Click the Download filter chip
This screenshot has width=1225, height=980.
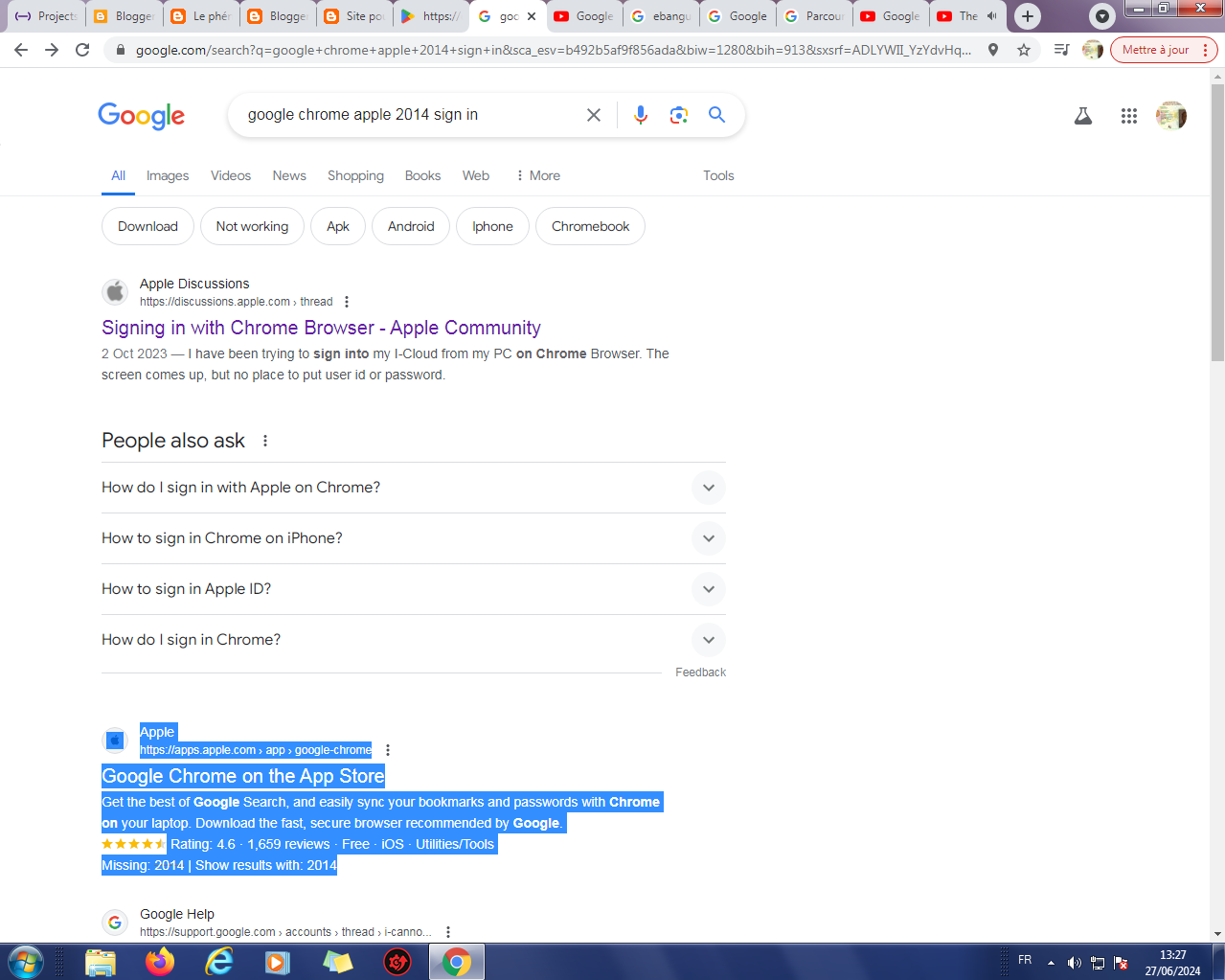(147, 226)
